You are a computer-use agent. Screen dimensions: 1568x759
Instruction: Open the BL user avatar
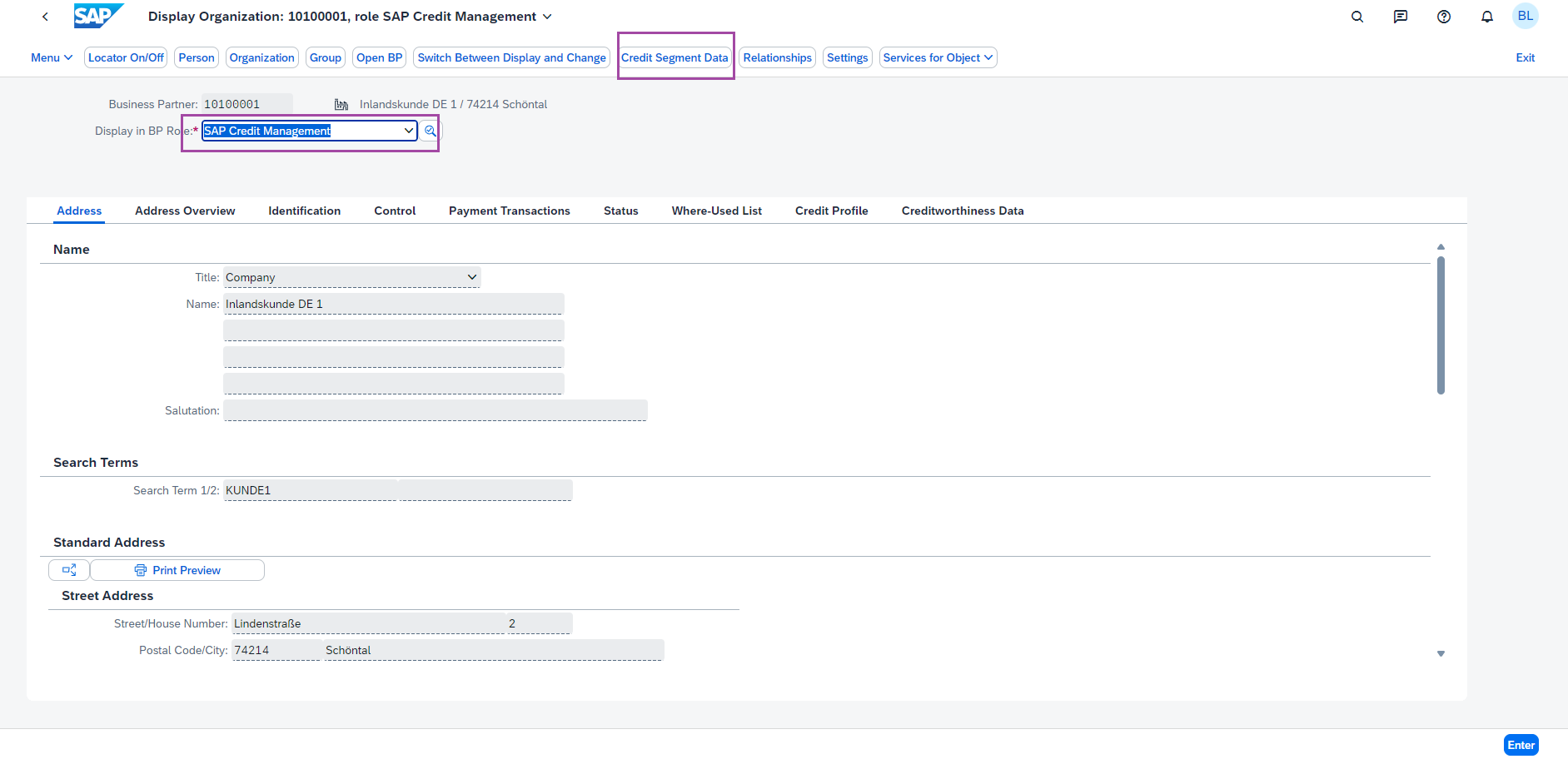tap(1526, 16)
